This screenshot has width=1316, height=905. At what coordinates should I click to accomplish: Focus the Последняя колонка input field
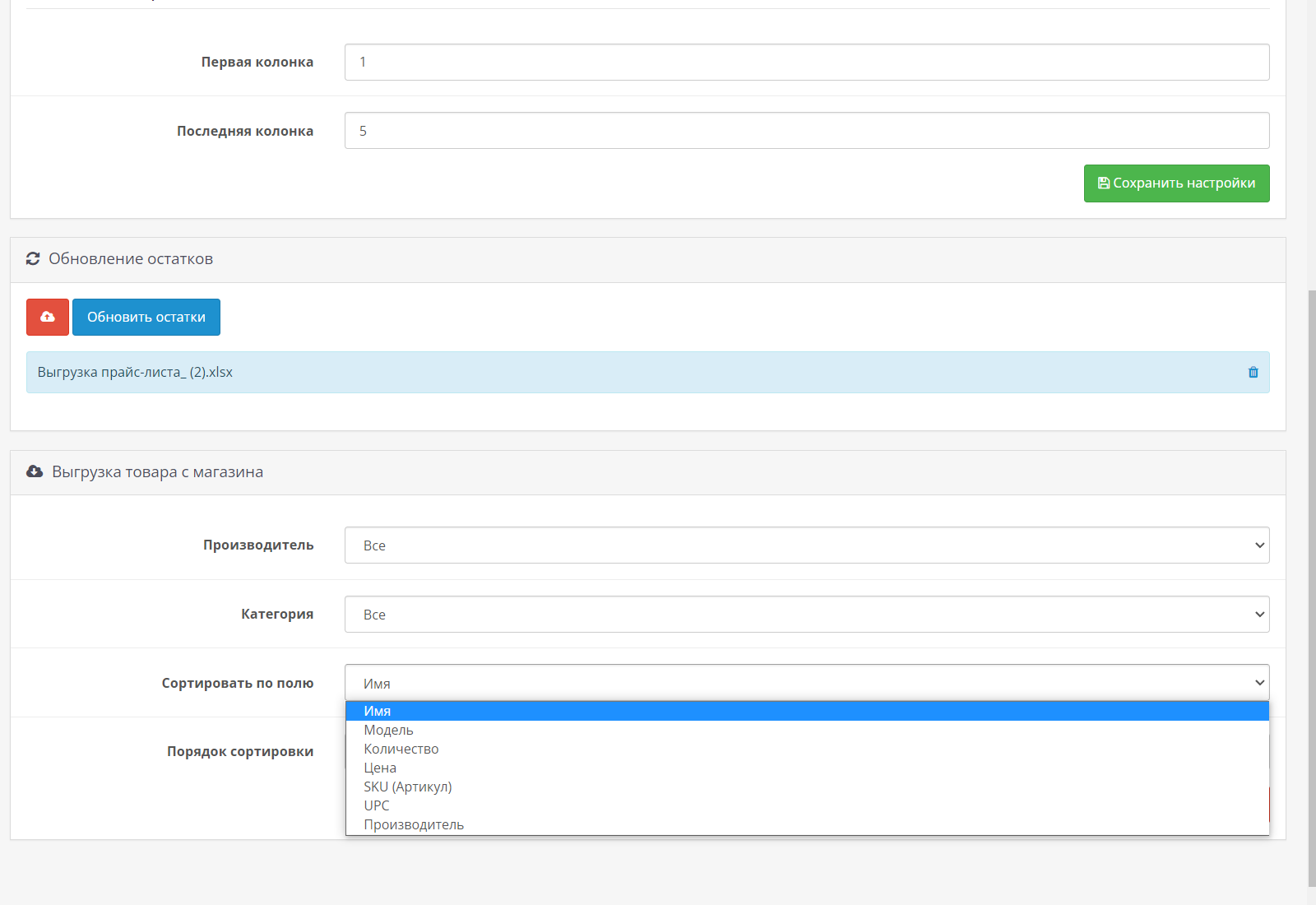807,131
